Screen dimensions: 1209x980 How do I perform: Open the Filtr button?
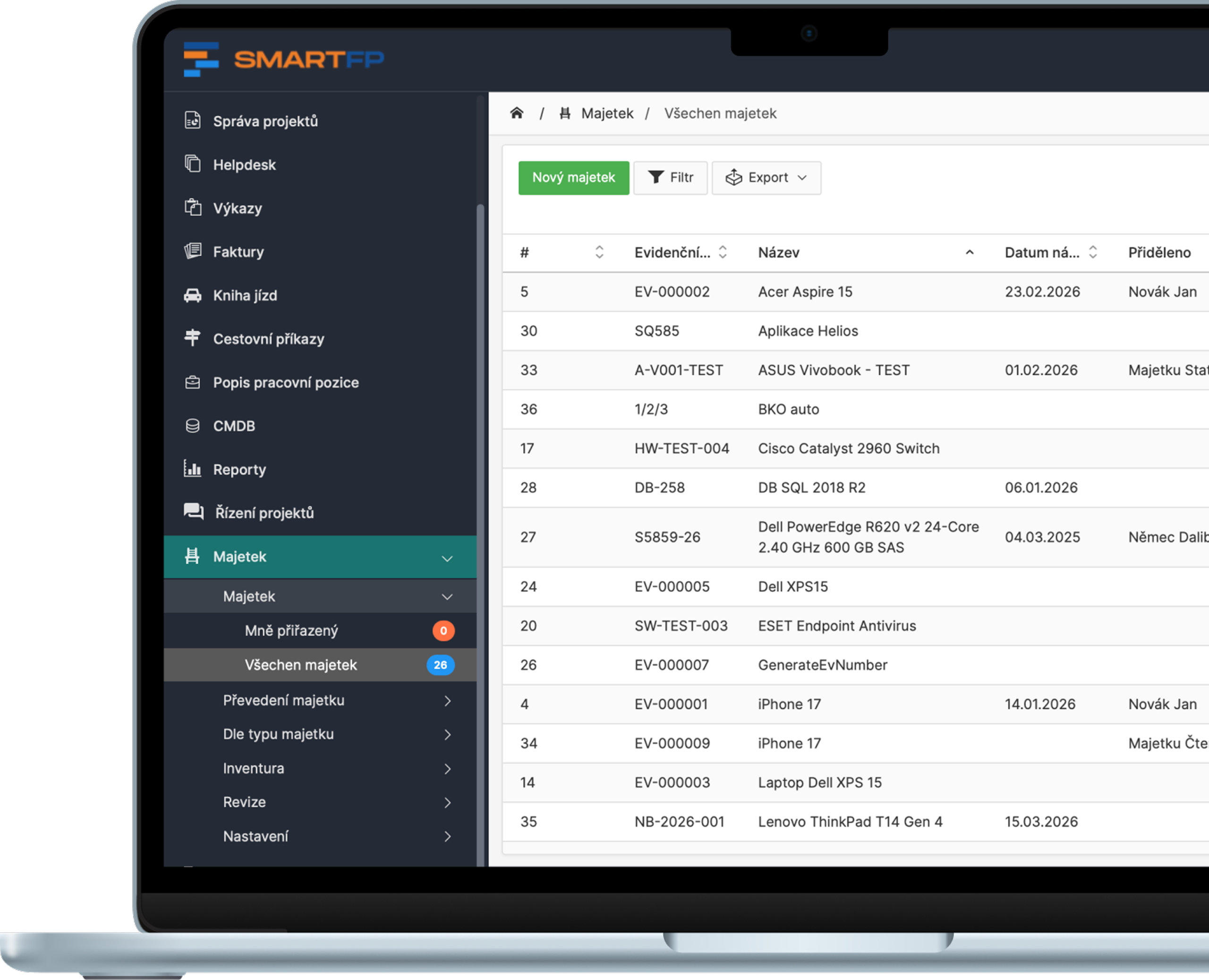670,178
